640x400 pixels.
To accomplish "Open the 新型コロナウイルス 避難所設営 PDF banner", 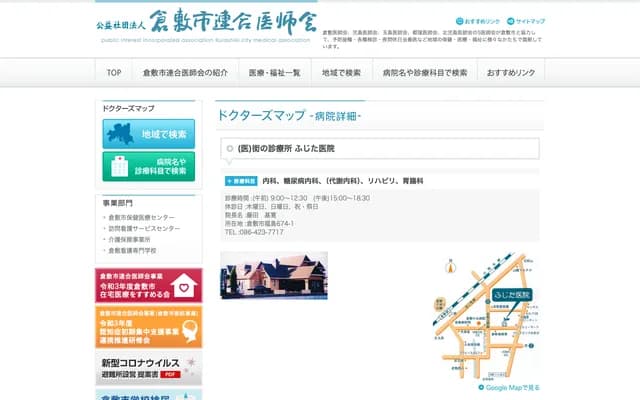I will pyautogui.click(x=148, y=366).
